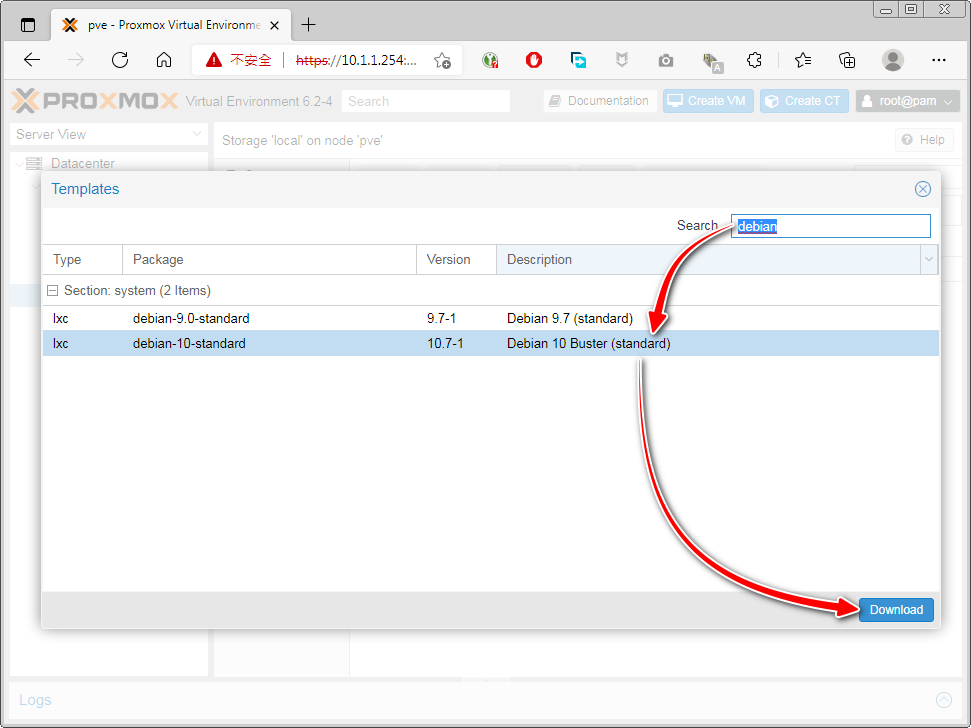Click the browser Home icon
Screen dimensions: 971x728
(x=164, y=60)
